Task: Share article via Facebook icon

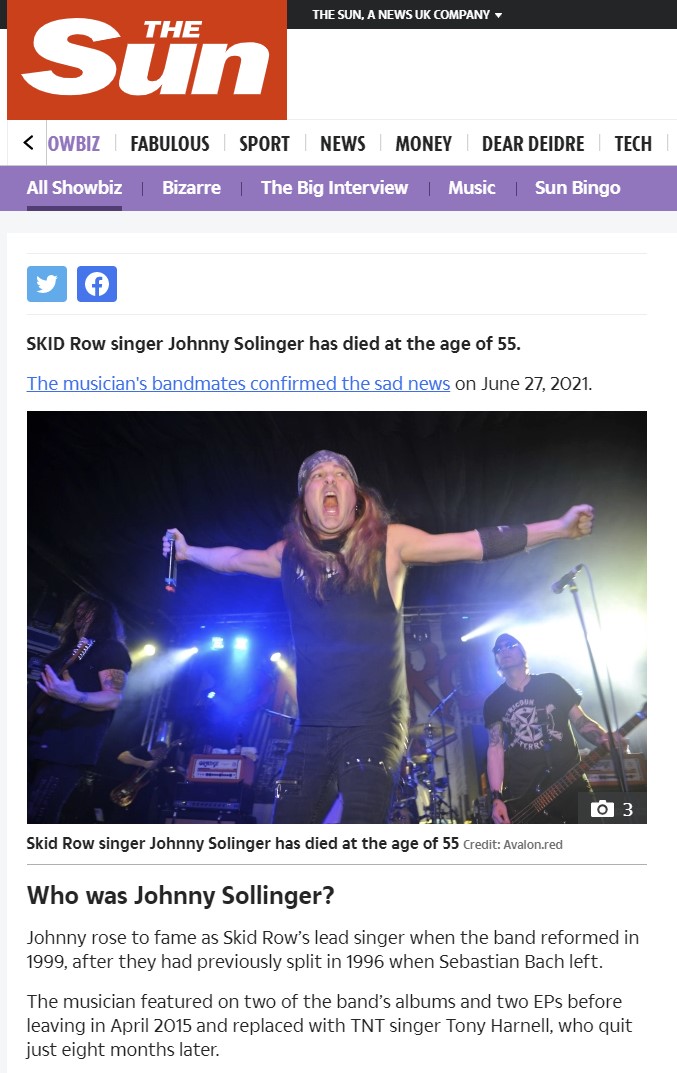Action: (97, 284)
